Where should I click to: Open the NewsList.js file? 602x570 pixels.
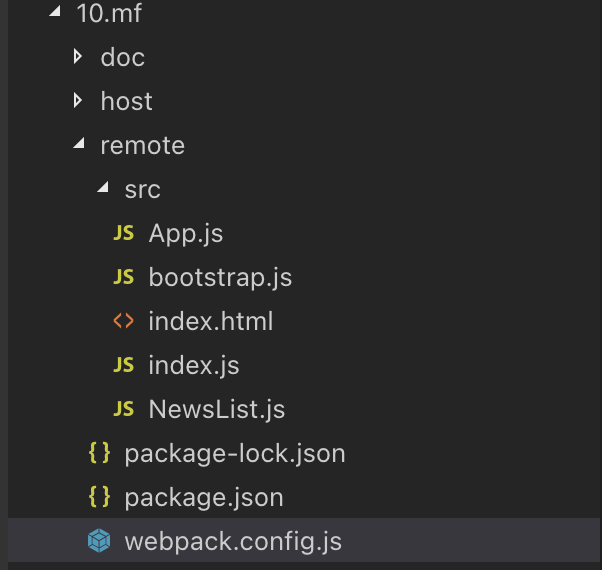217,409
